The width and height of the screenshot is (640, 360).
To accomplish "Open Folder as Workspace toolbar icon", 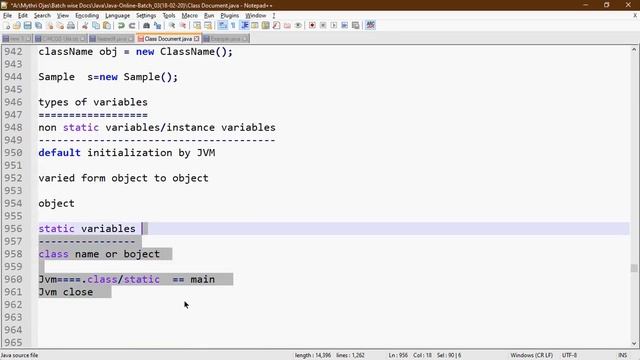I will [287, 25].
